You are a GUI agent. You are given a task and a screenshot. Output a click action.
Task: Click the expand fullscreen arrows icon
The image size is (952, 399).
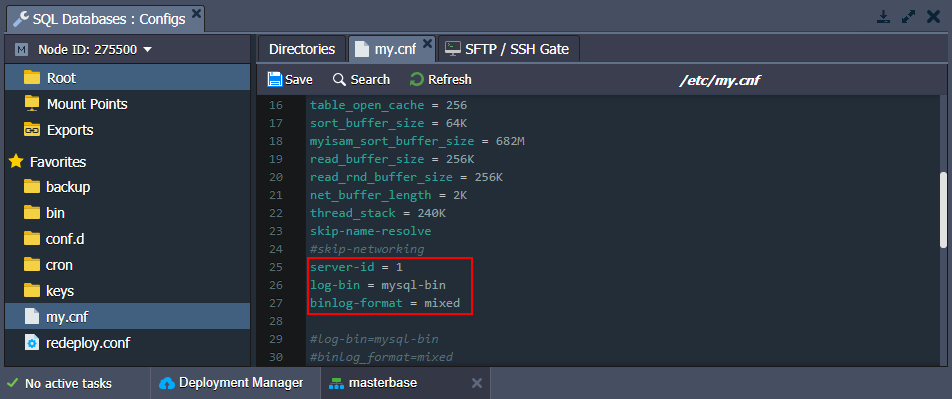tap(908, 17)
